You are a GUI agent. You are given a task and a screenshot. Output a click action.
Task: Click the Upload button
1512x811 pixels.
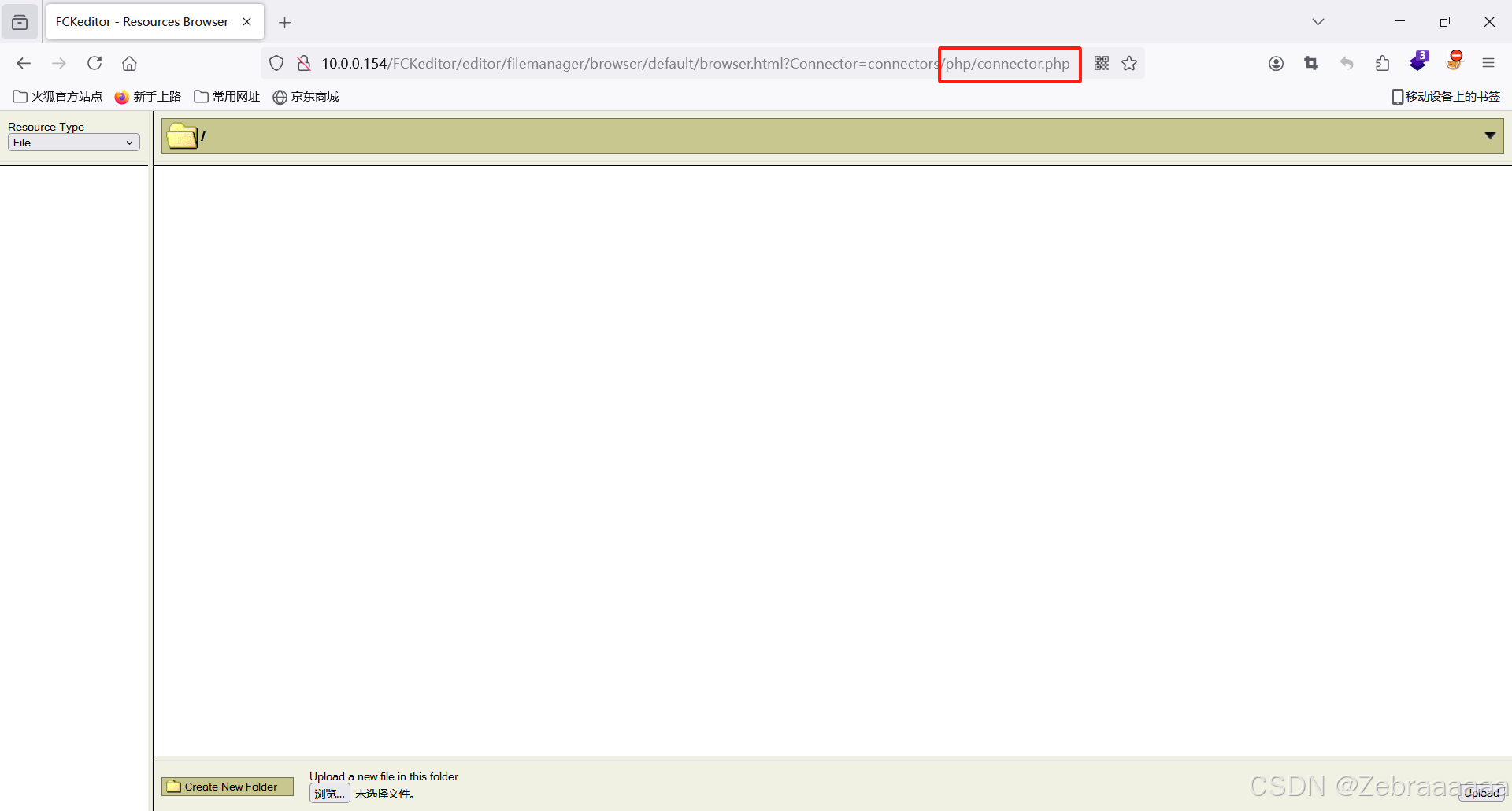click(x=1482, y=793)
